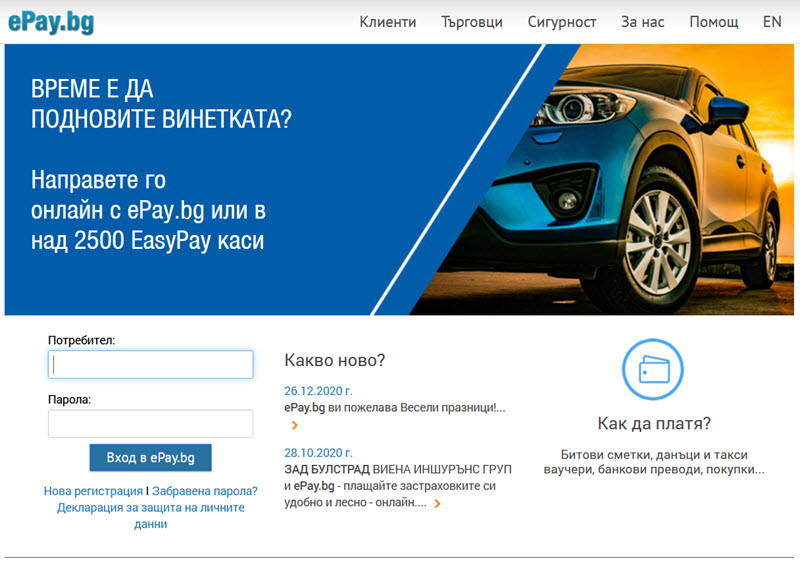Click the vignette promo banner
800x561 pixels.
pos(399,179)
